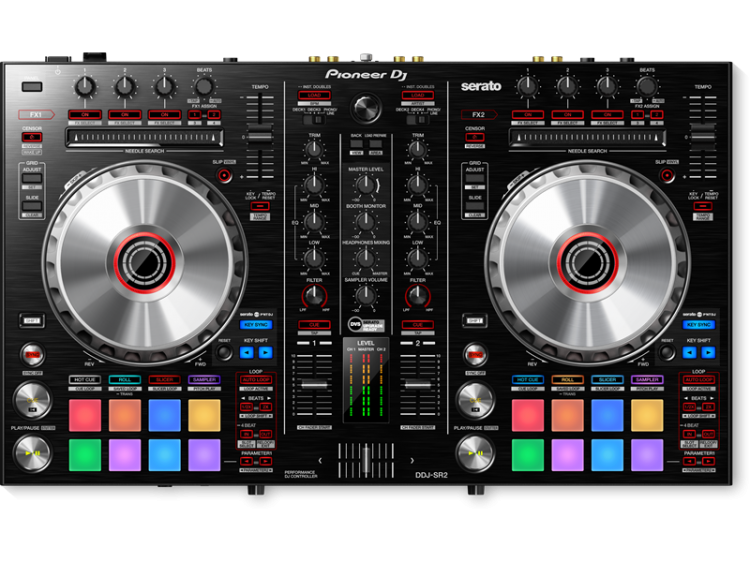
Task: Hit the right deck PLAY/PAUSE button
Action: (474, 452)
